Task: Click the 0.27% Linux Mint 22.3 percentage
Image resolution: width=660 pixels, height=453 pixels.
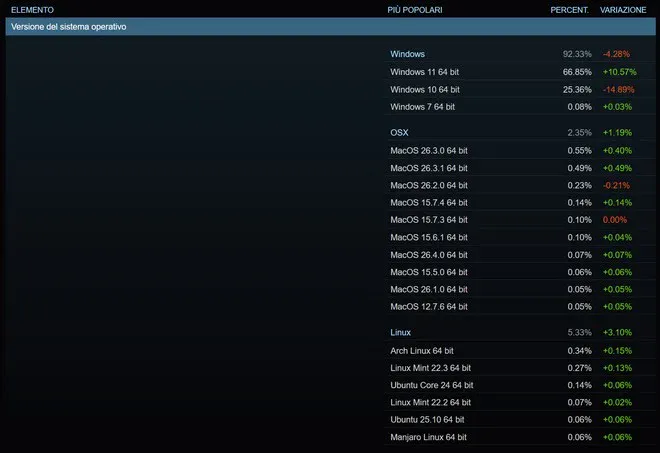Action: pyautogui.click(x=579, y=368)
